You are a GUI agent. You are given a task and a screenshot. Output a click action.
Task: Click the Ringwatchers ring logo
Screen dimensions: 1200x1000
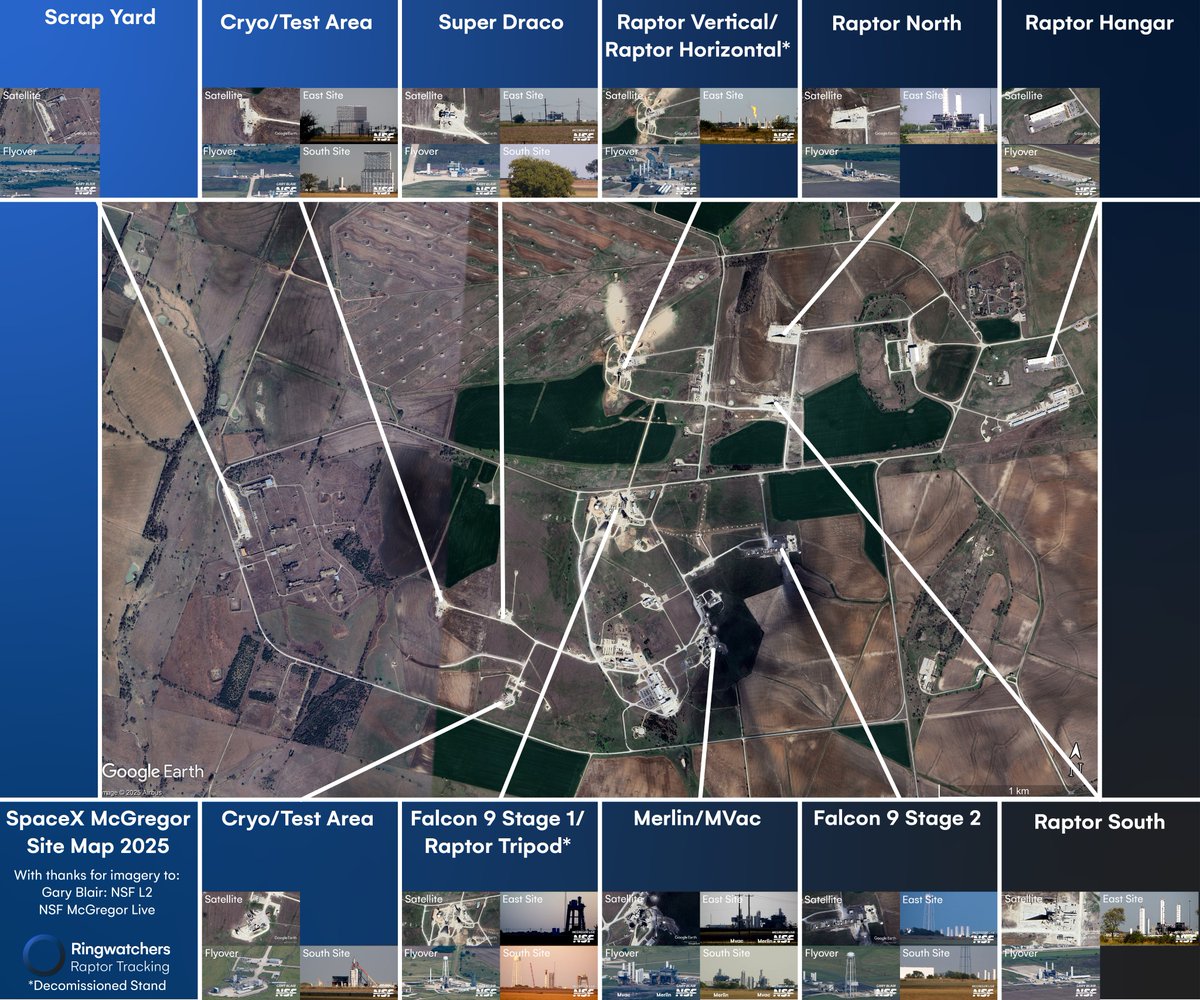pos(44,955)
